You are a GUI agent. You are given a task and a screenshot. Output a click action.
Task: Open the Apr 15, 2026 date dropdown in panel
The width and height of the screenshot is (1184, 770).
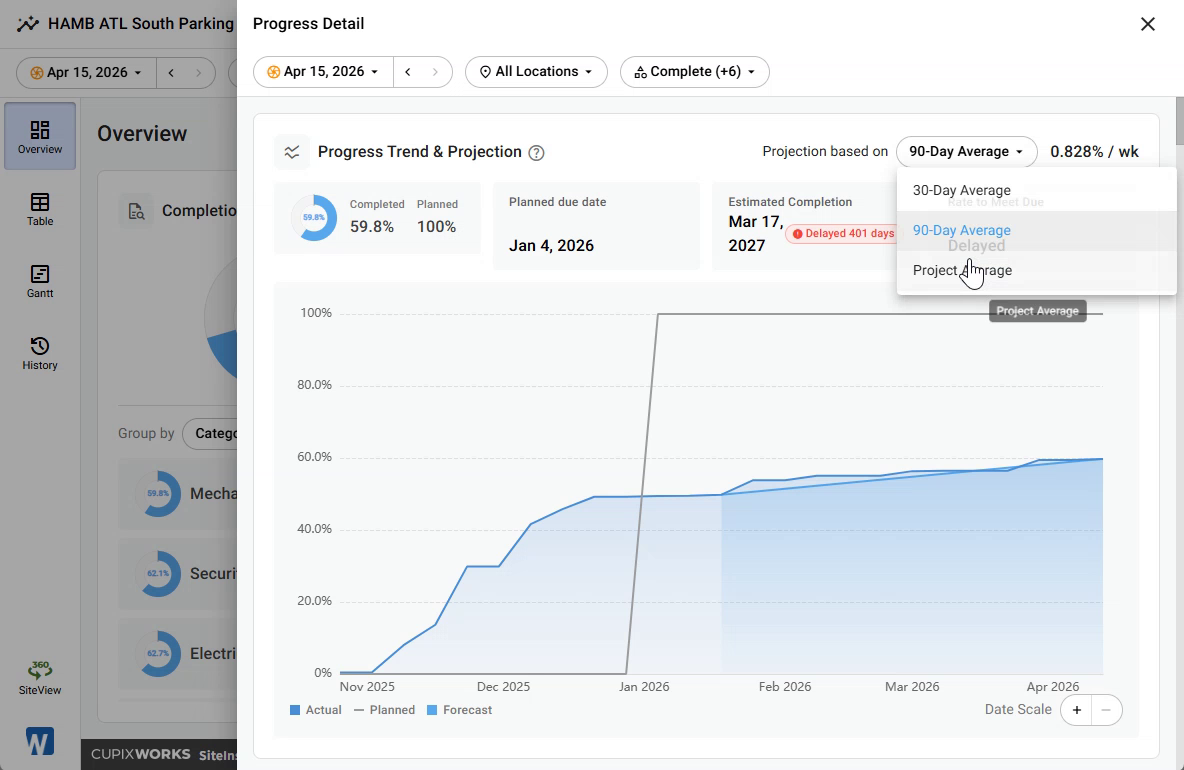(x=323, y=72)
